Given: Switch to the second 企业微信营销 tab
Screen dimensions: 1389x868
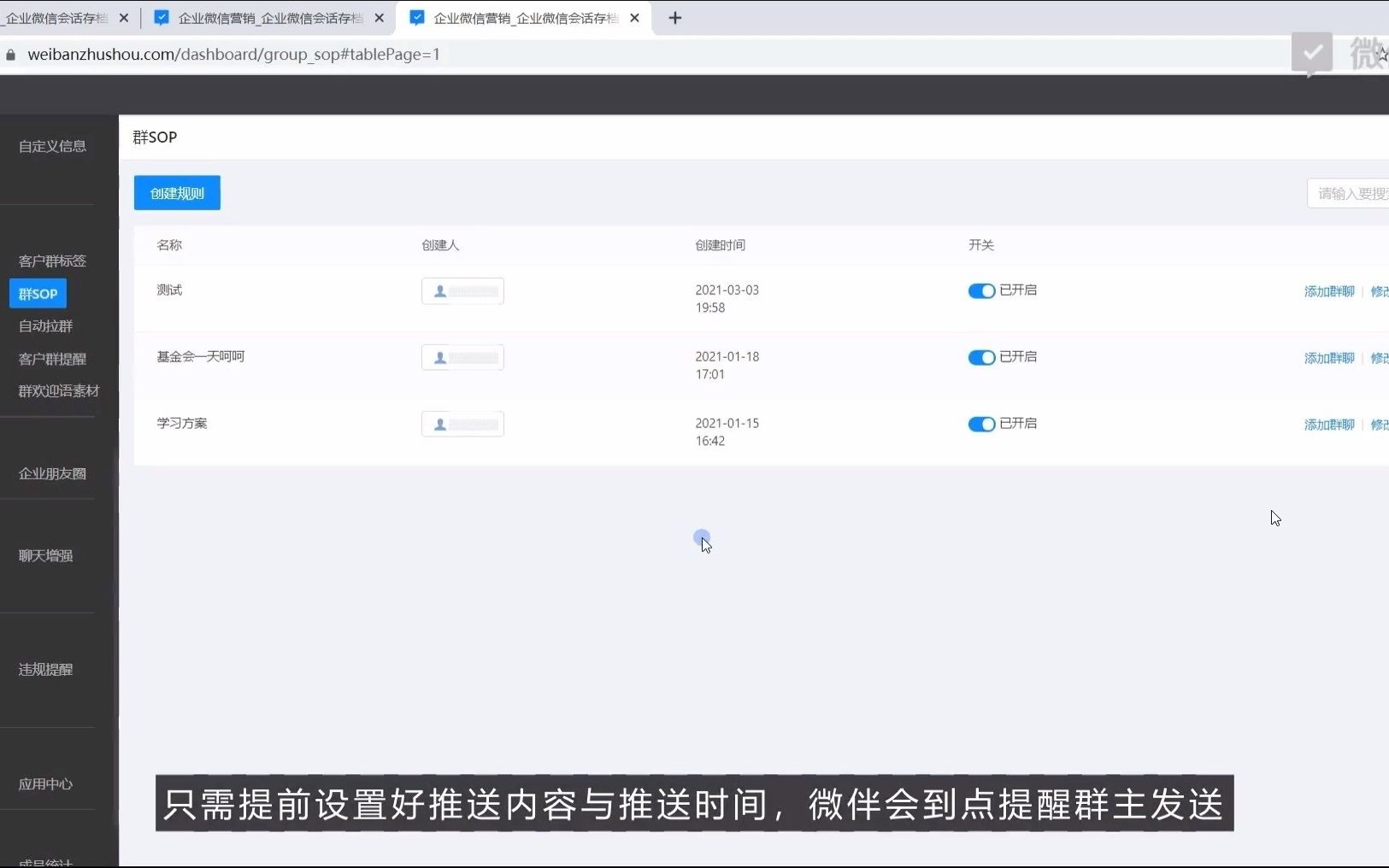Looking at the screenshot, I should click(x=269, y=18).
